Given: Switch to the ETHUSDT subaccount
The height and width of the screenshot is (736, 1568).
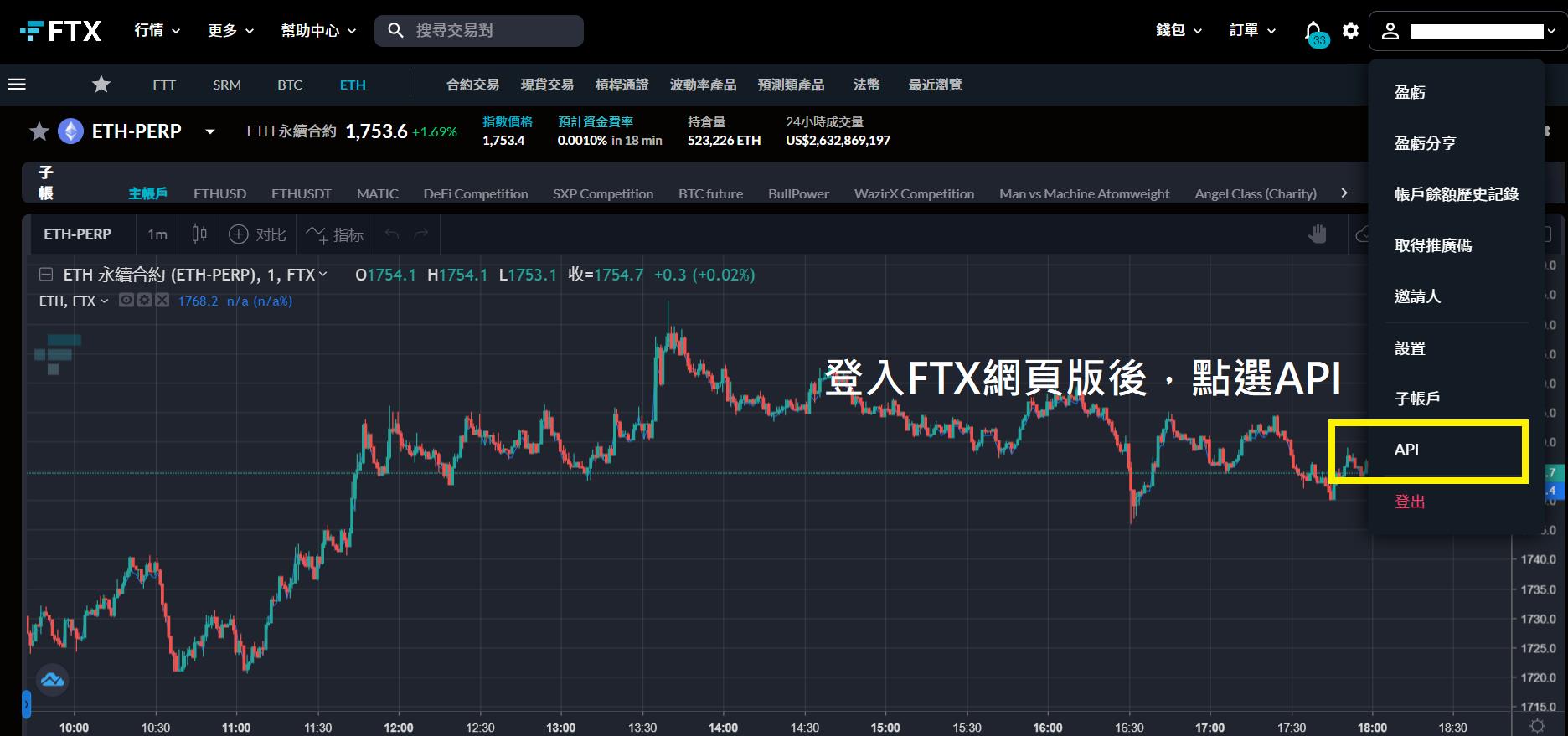Looking at the screenshot, I should point(301,193).
